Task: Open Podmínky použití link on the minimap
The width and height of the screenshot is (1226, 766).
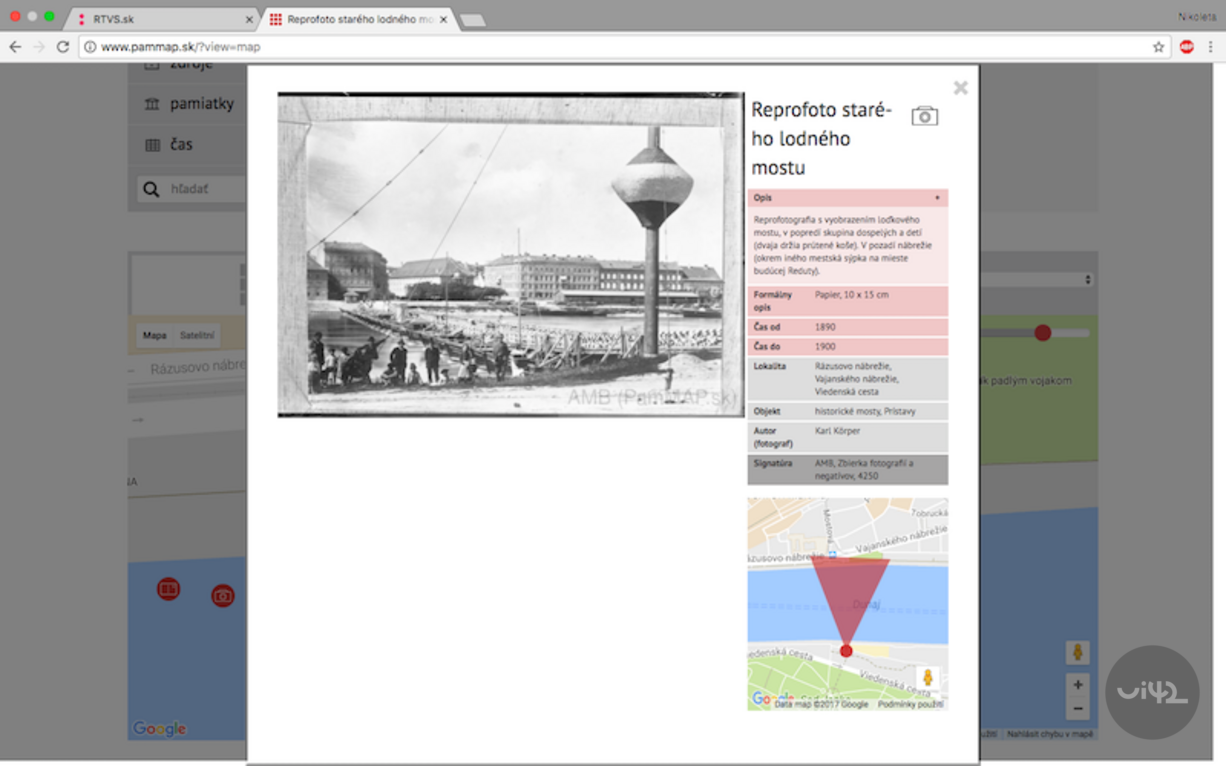Action: [x=910, y=704]
